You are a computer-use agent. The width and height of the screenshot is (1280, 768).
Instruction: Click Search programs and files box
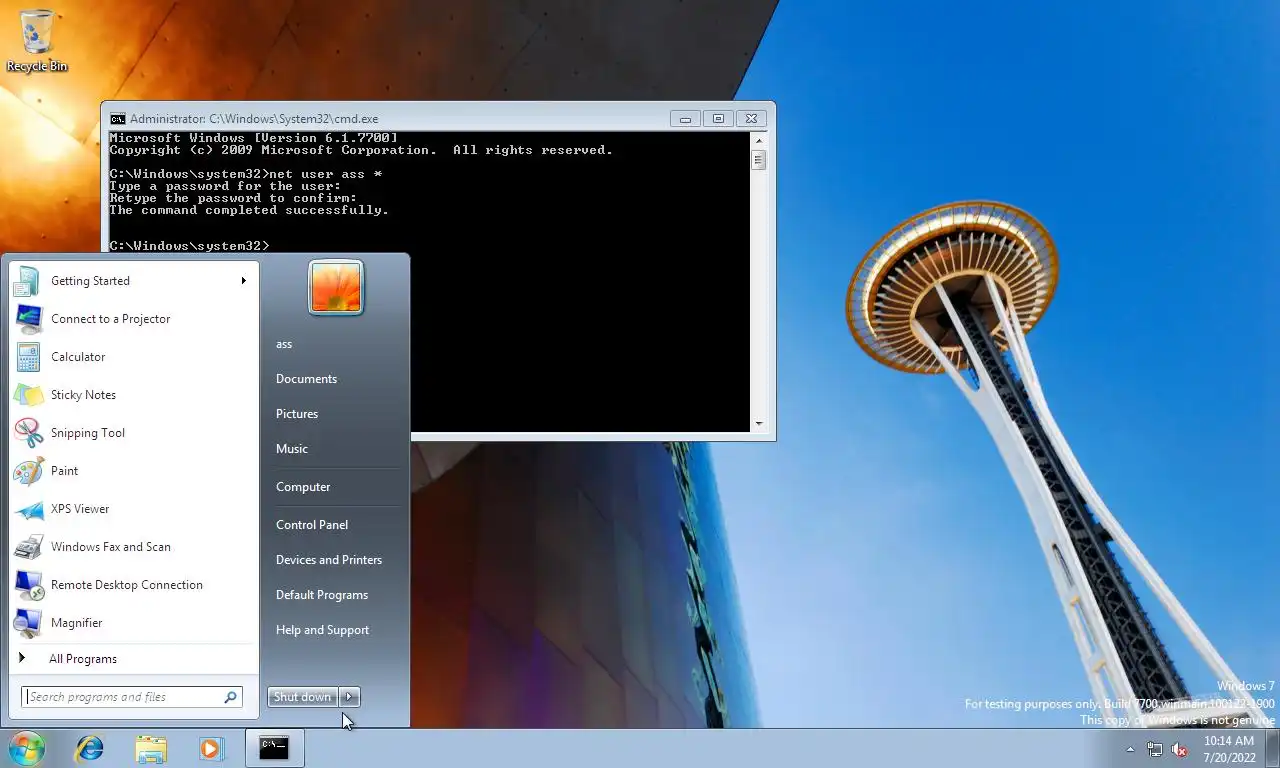pos(131,697)
